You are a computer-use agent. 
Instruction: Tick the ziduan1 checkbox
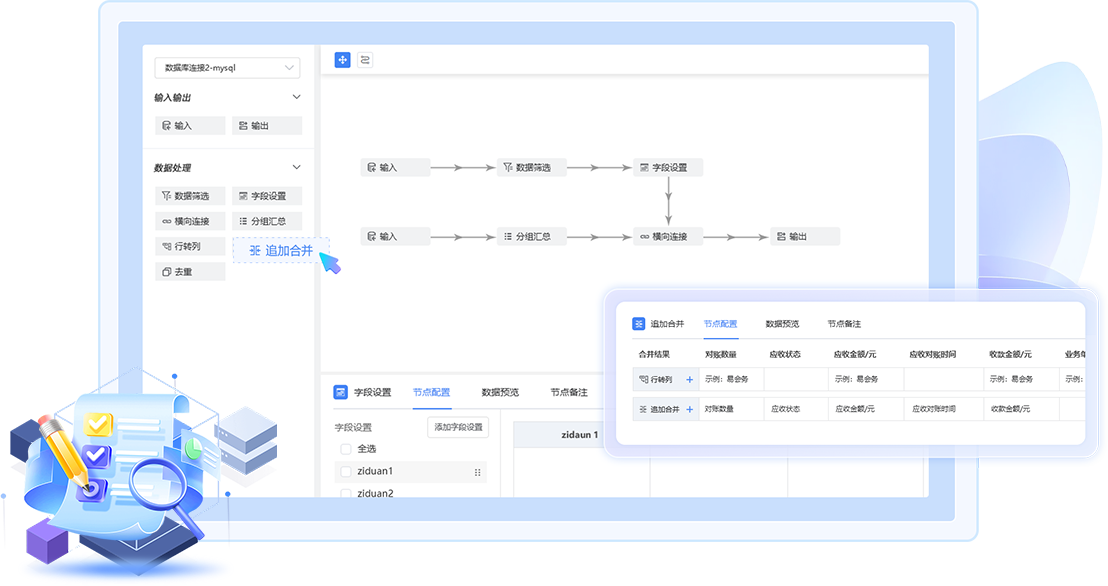[x=346, y=471]
